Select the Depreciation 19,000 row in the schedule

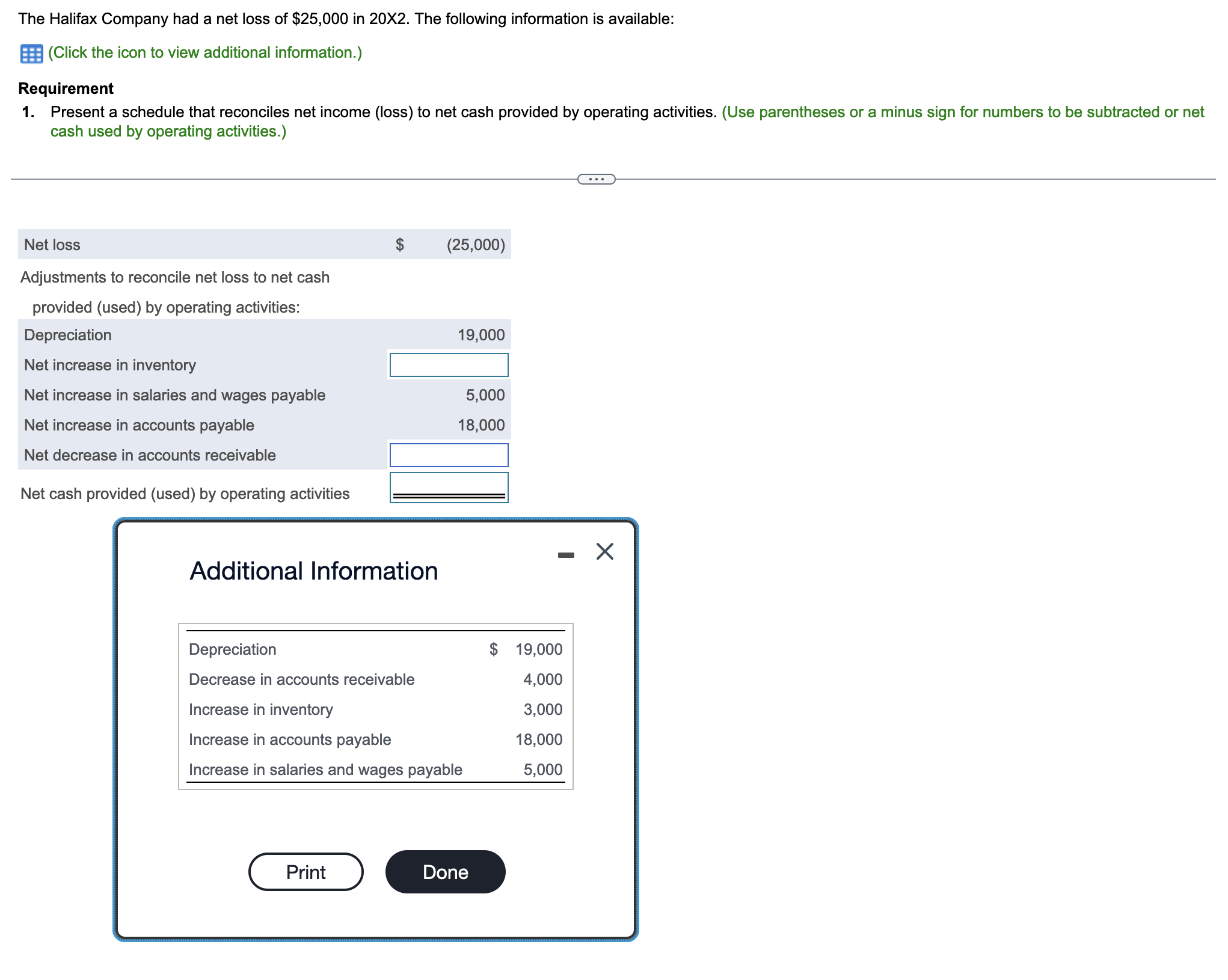[265, 335]
